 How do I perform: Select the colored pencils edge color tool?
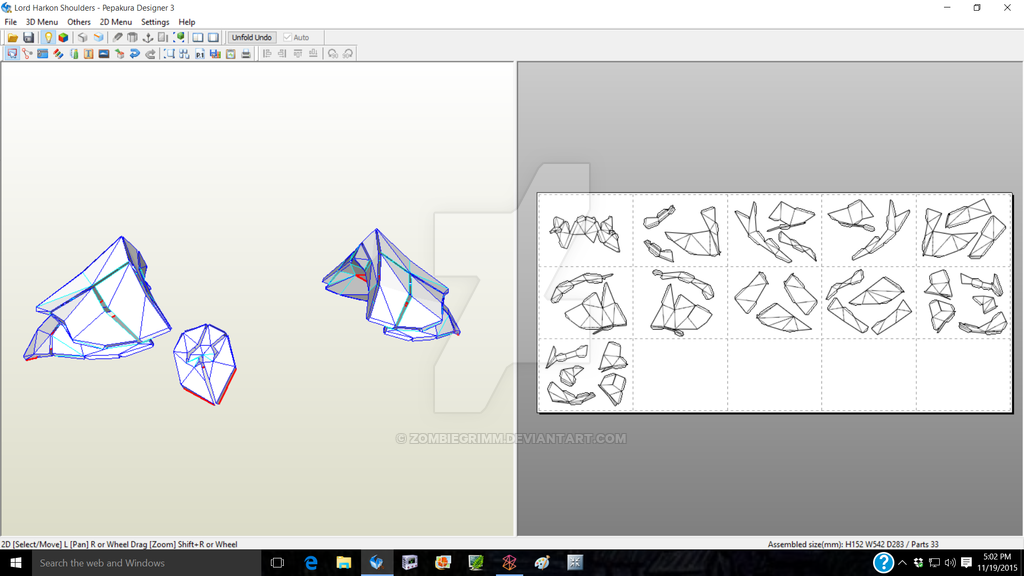(58, 54)
